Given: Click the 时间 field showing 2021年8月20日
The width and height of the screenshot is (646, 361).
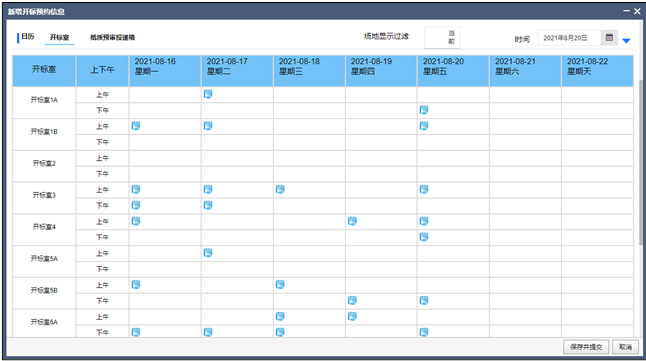Looking at the screenshot, I should coord(569,38).
